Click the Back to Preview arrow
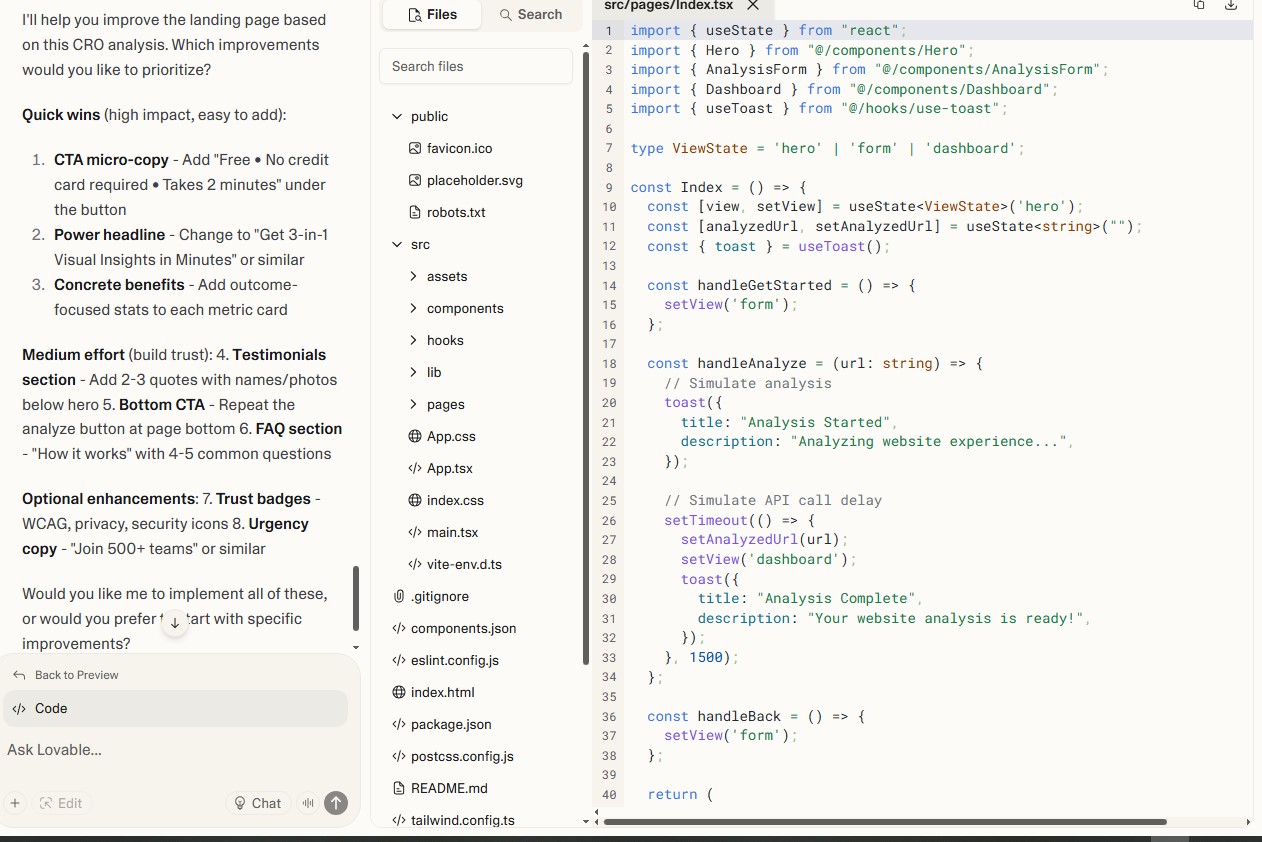 click(x=19, y=675)
